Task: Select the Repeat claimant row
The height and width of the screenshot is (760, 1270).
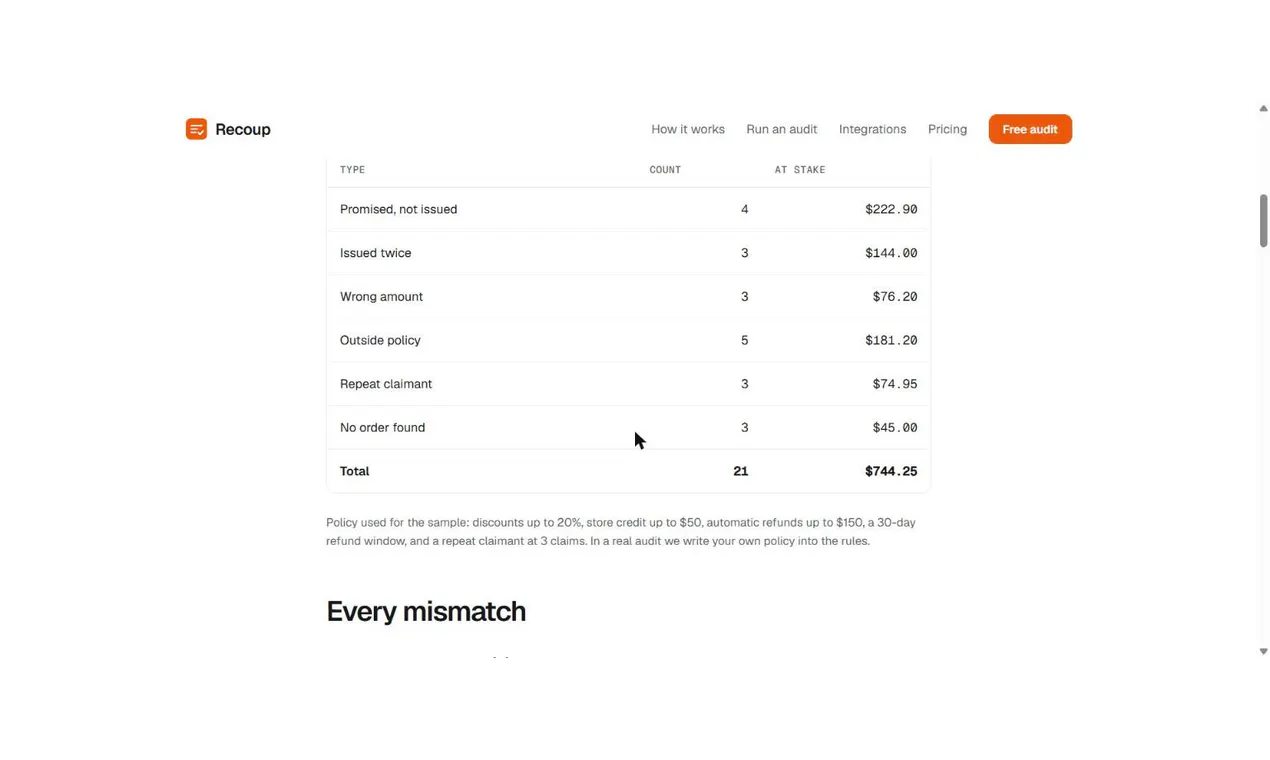Action: pos(628,384)
